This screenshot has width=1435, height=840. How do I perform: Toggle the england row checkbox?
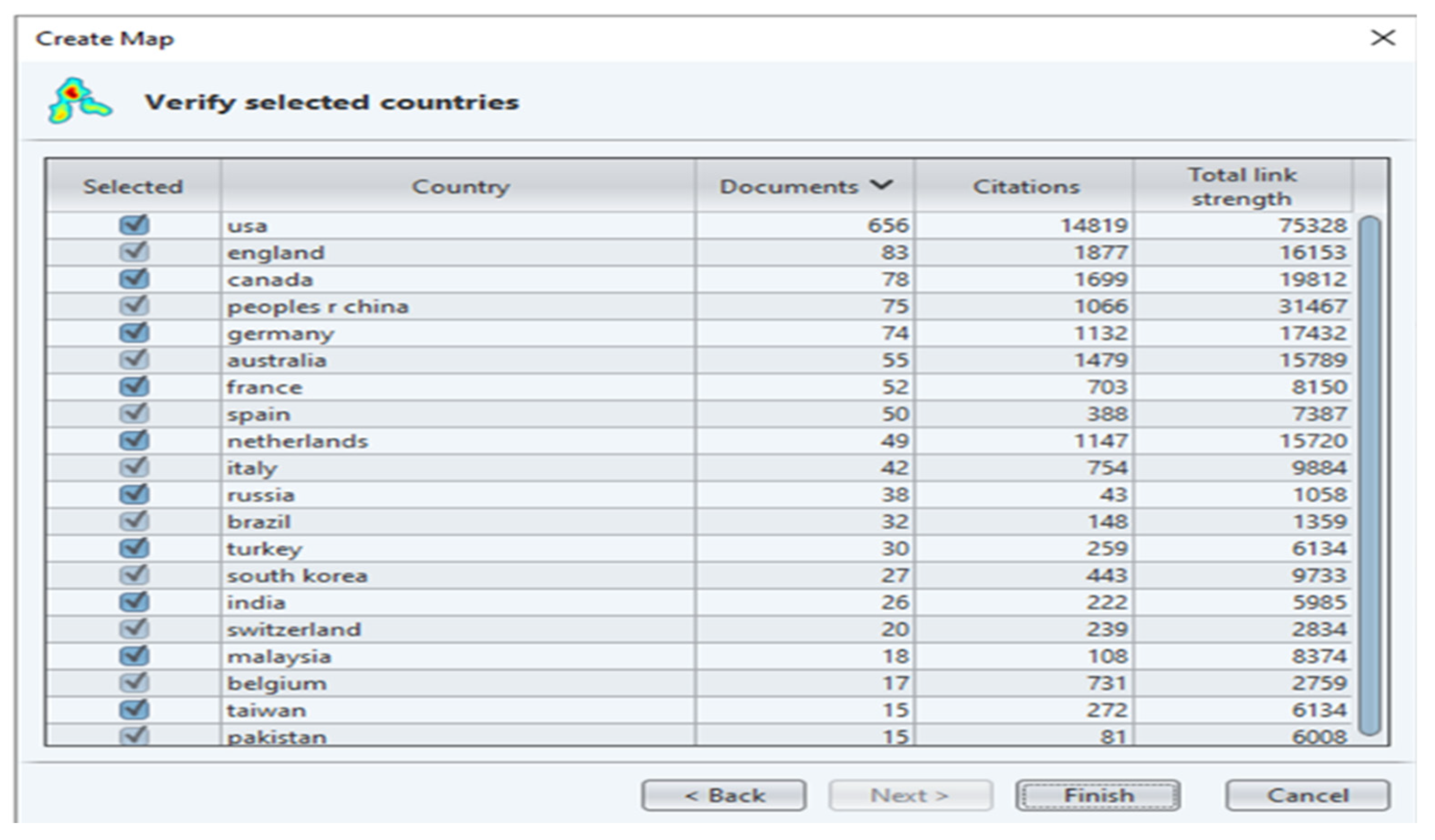pos(134,251)
